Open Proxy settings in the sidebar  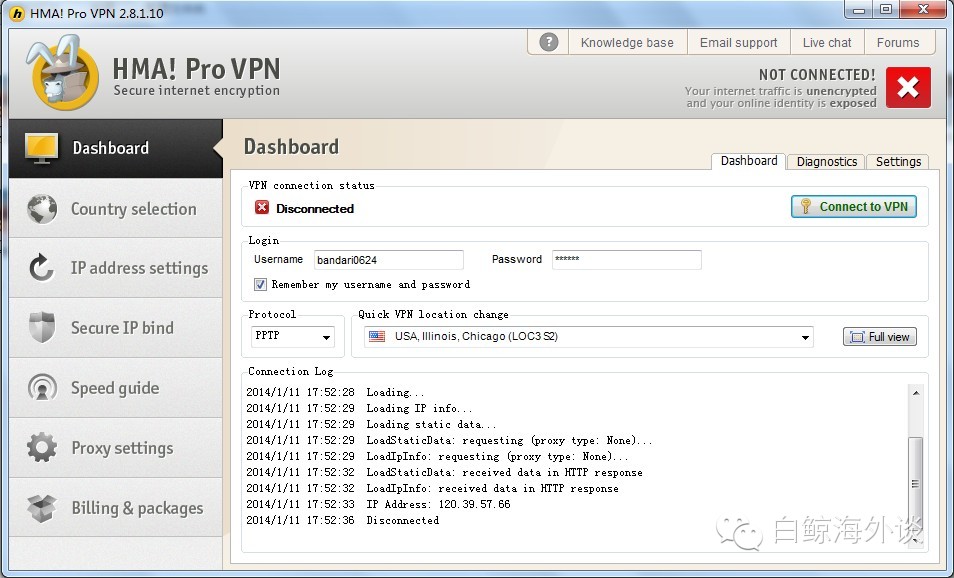pyautogui.click(x=116, y=447)
